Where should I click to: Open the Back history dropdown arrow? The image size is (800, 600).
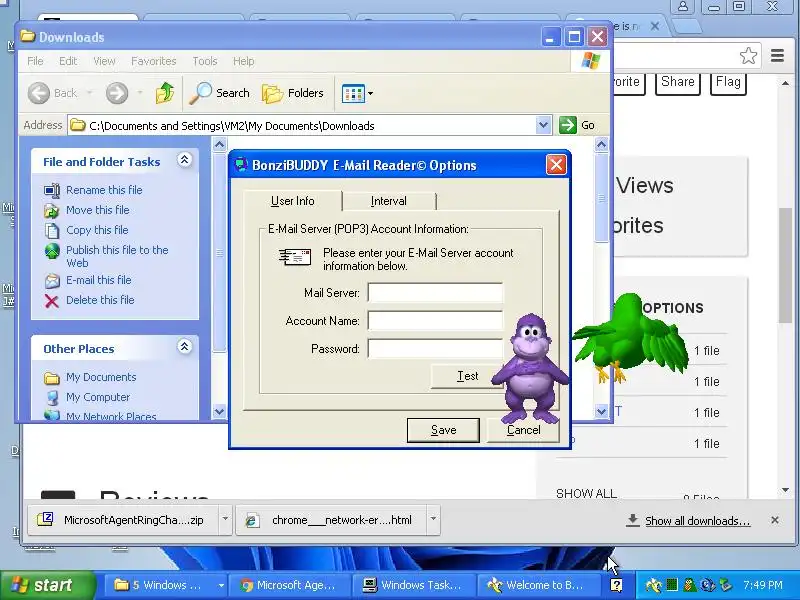pyautogui.click(x=89, y=93)
